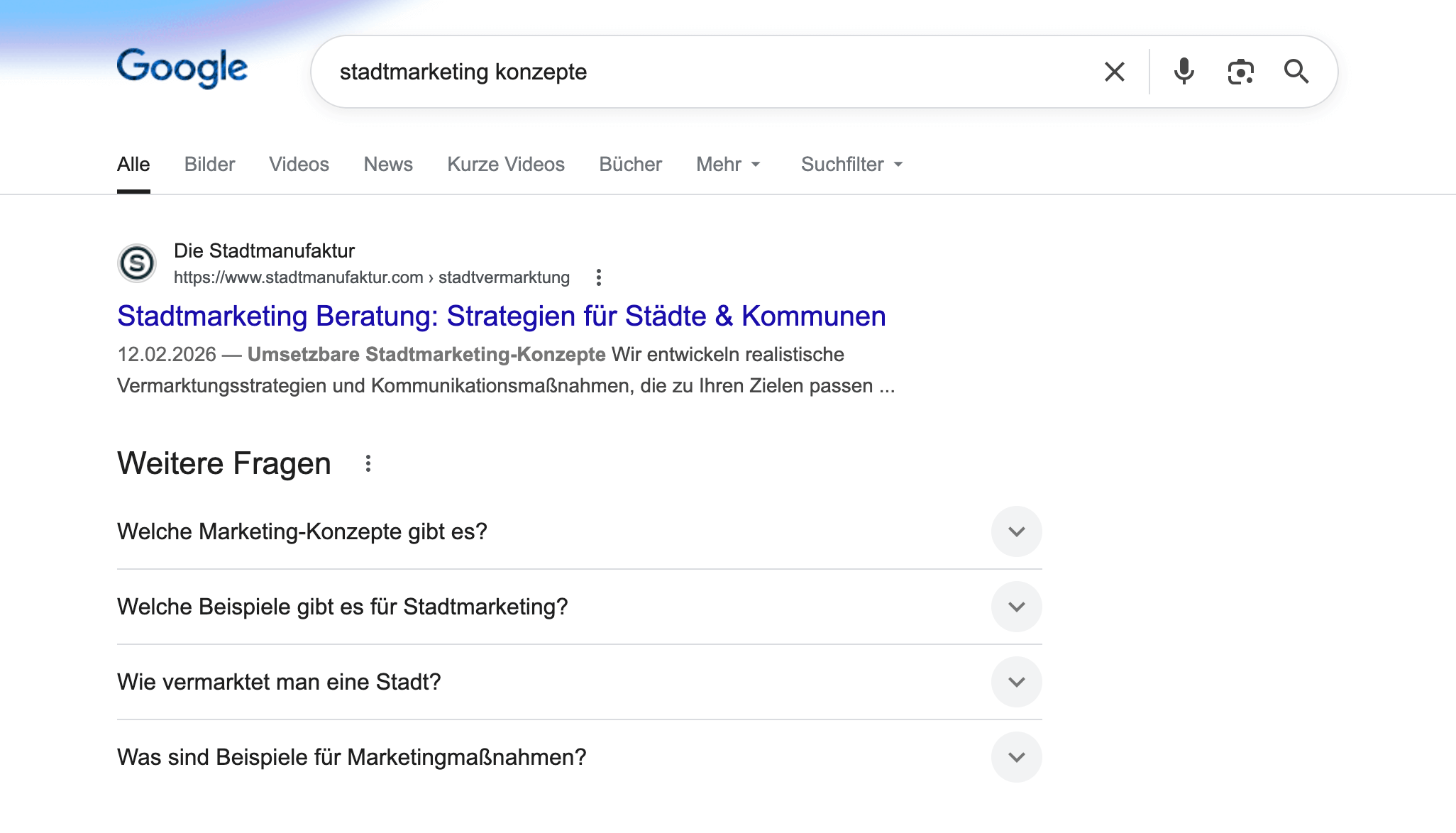
Task: Open three-dot menu beside Weitere Fragen
Action: pyautogui.click(x=368, y=463)
